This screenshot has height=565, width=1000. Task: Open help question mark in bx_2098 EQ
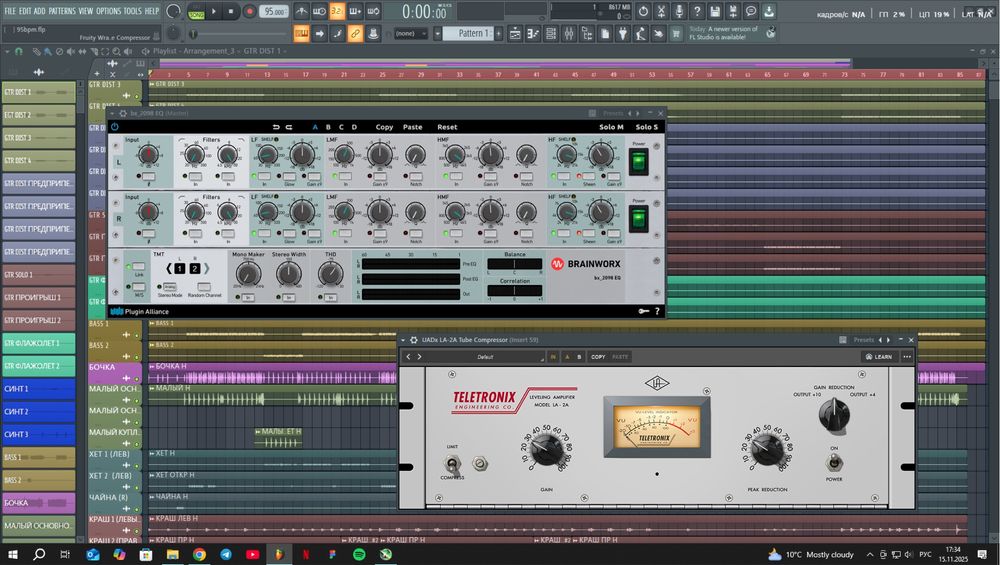[x=657, y=311]
